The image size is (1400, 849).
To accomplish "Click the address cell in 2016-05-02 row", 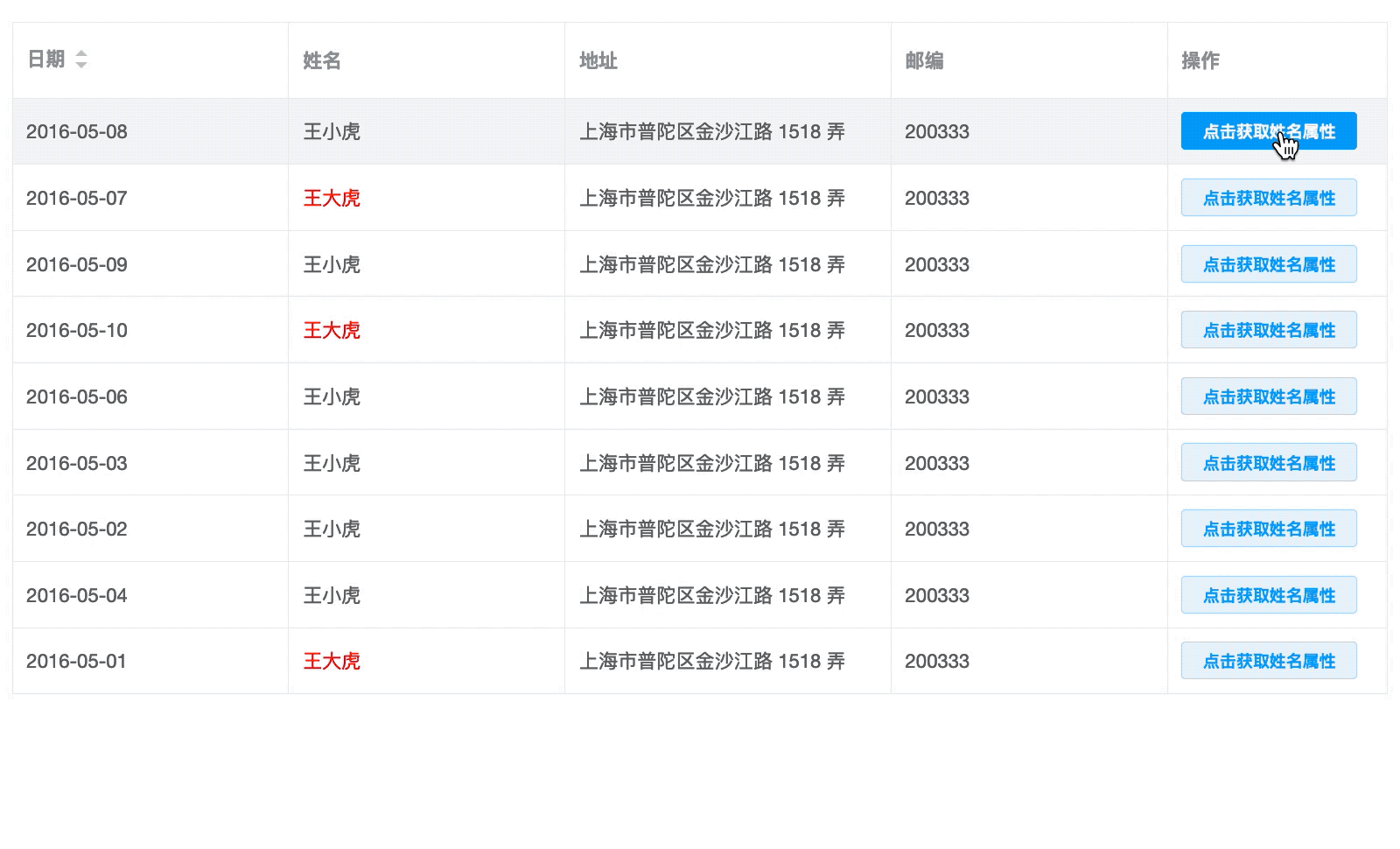I will 712,529.
